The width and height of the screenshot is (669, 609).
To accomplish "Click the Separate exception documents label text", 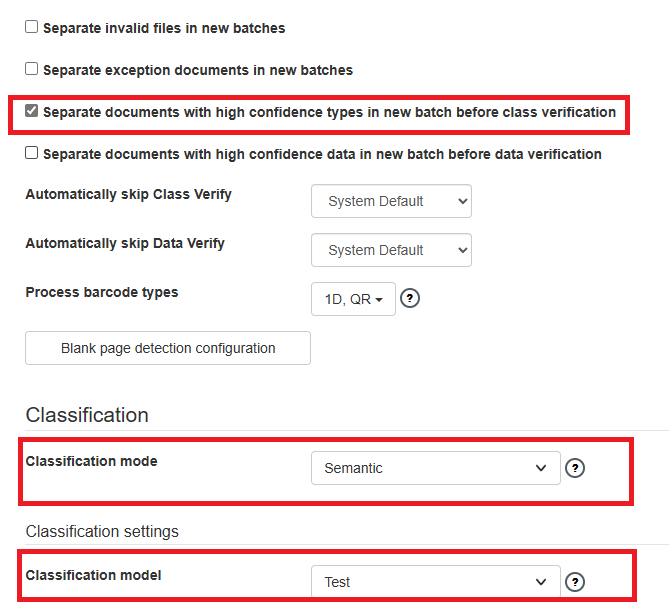I will point(198,70).
